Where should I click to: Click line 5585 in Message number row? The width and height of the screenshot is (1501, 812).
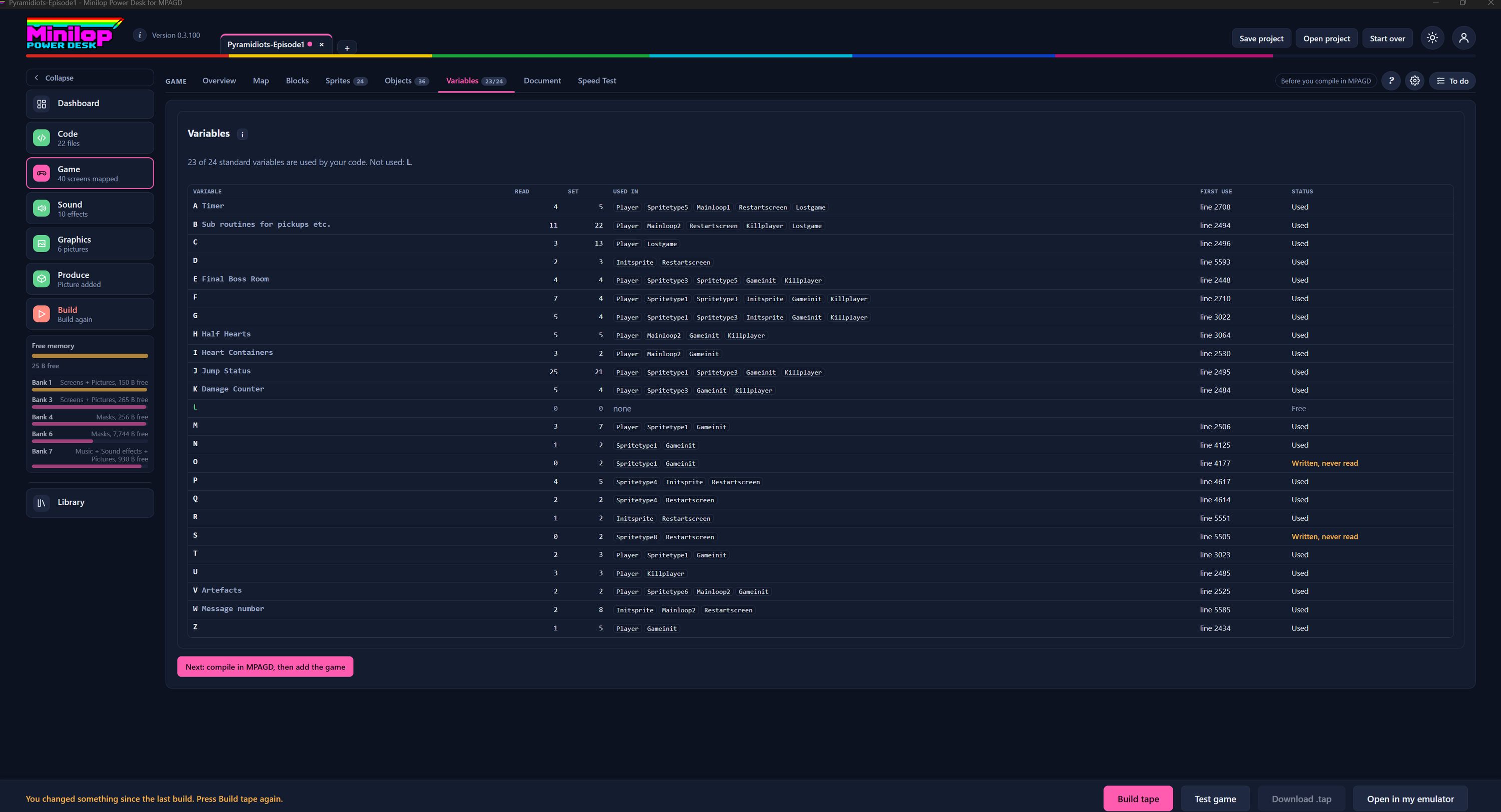coord(1215,610)
